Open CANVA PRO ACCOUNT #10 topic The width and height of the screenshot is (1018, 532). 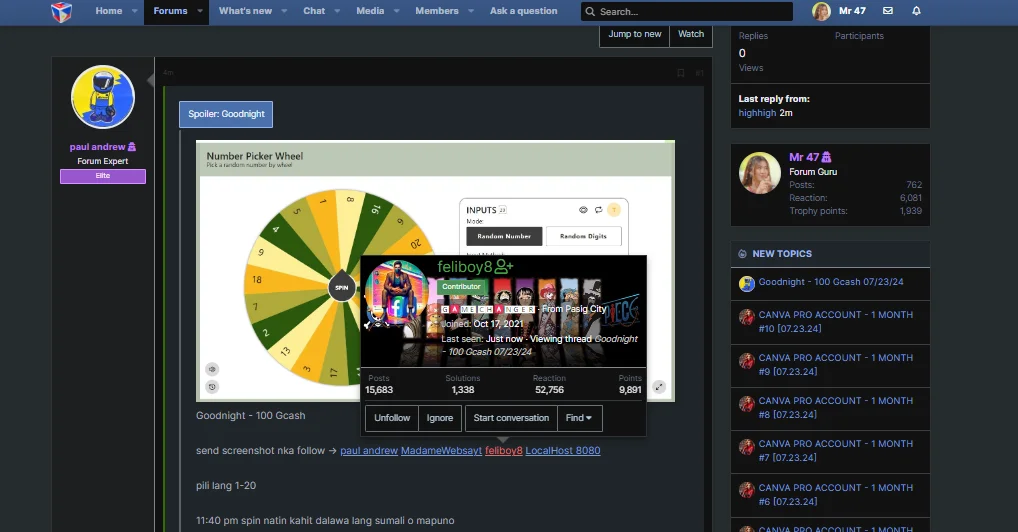click(836, 322)
